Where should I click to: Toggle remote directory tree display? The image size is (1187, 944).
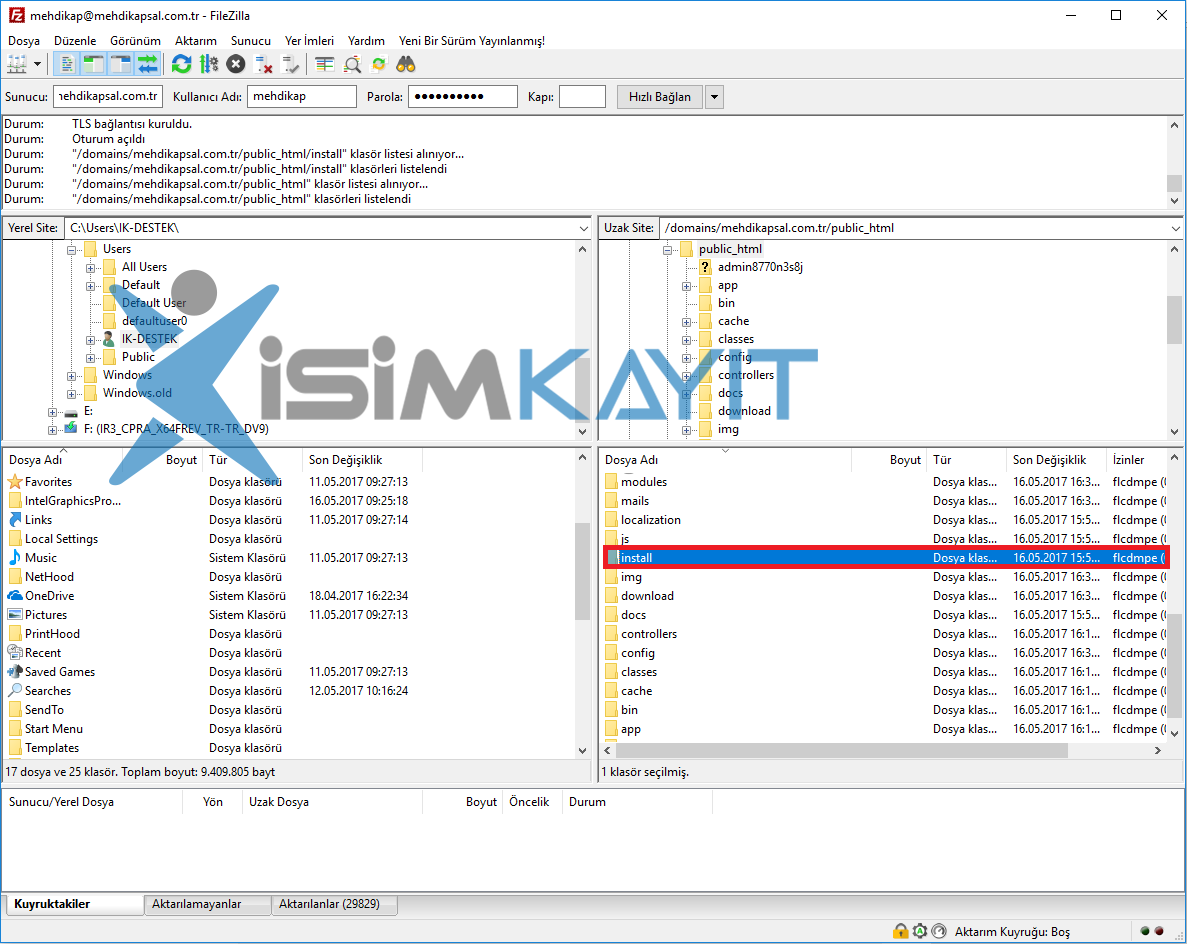point(120,64)
